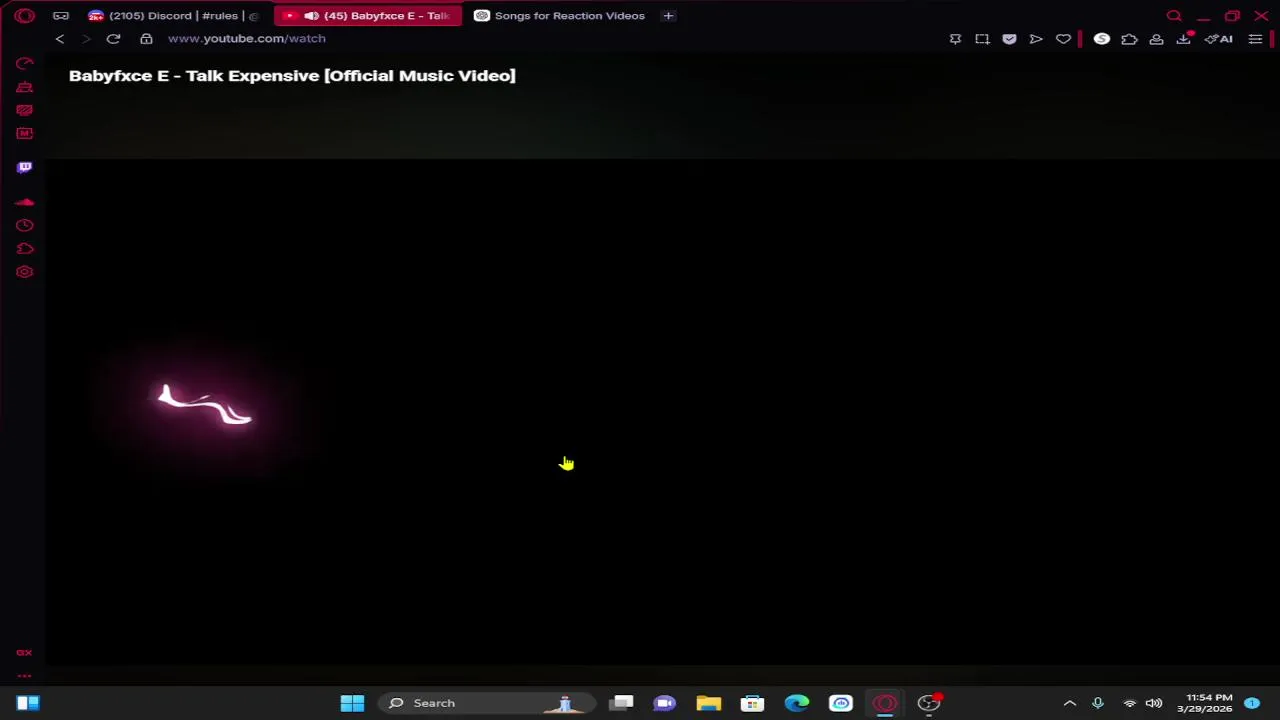Click the pin icon in address bar

955,39
